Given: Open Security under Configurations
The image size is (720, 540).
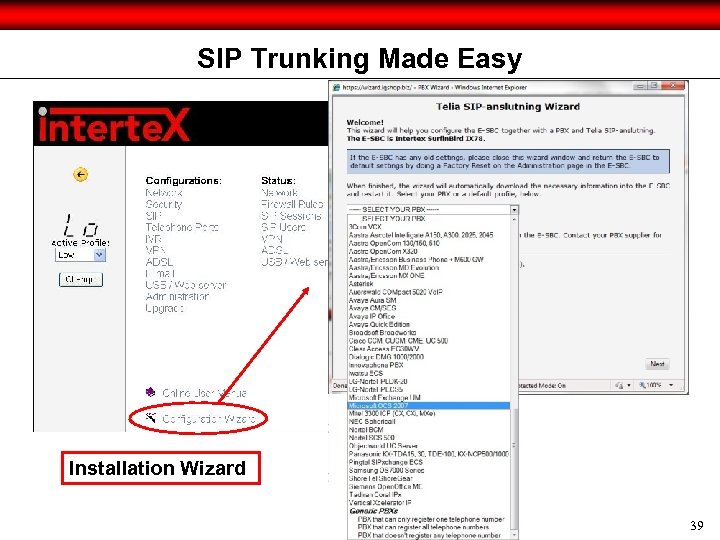Looking at the screenshot, I should [x=164, y=204].
